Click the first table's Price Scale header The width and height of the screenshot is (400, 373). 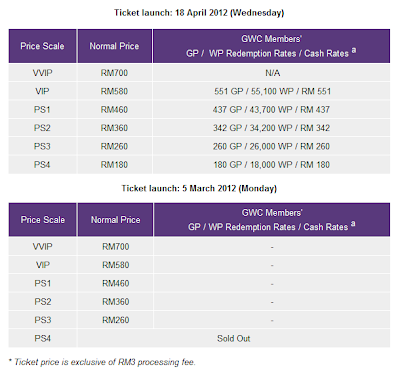[42, 46]
